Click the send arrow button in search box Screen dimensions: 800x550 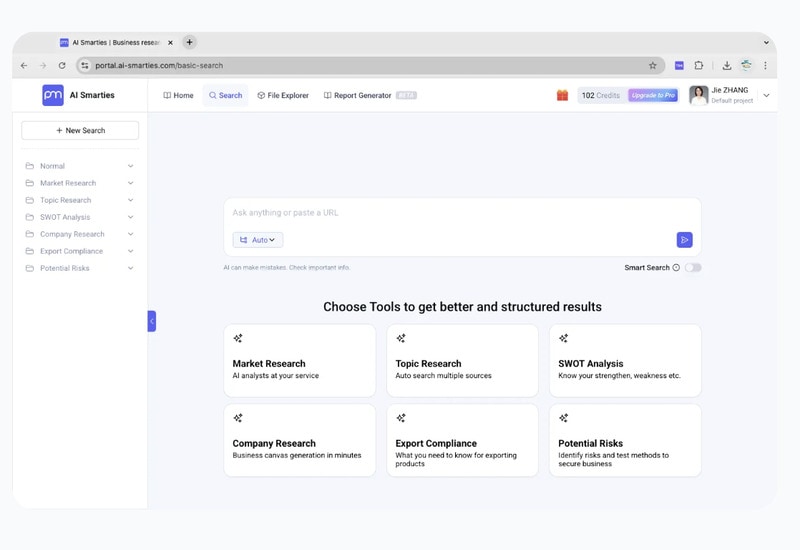[x=684, y=240]
